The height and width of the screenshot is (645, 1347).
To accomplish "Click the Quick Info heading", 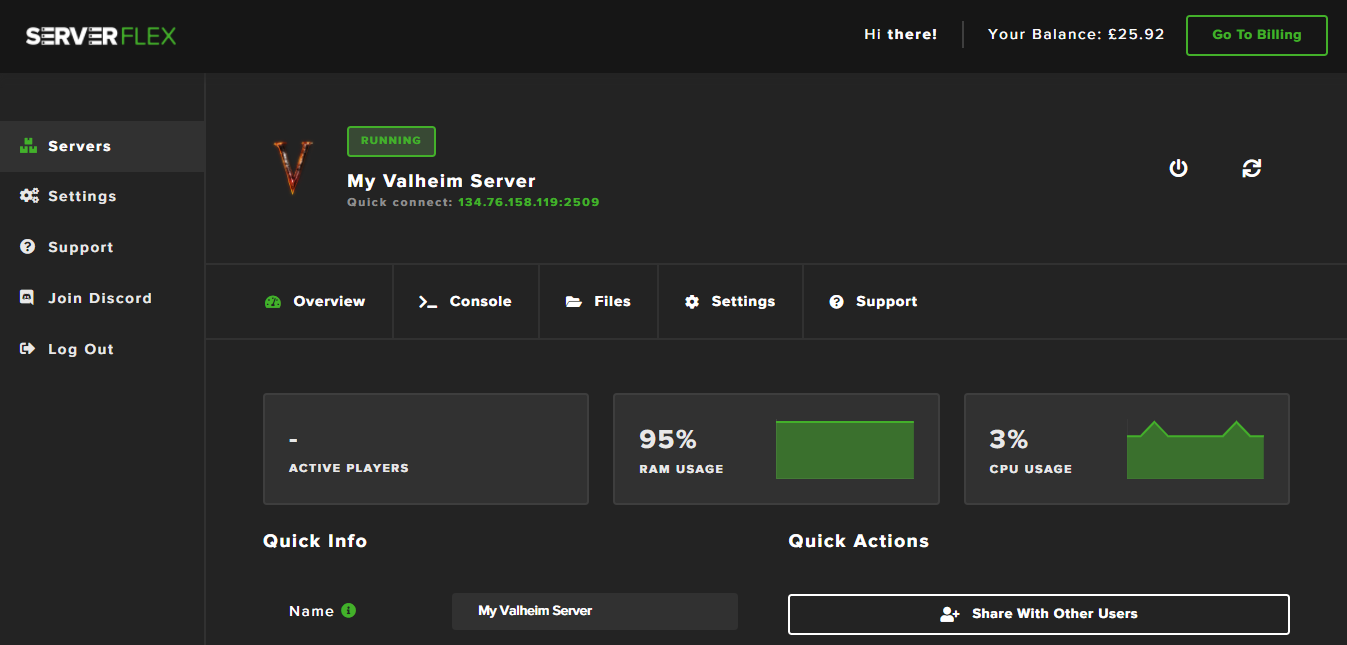I will click(x=315, y=541).
